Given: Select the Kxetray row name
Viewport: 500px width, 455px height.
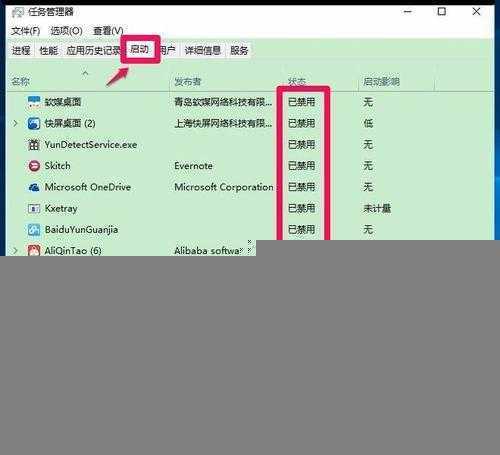Looking at the screenshot, I should (x=61, y=209).
